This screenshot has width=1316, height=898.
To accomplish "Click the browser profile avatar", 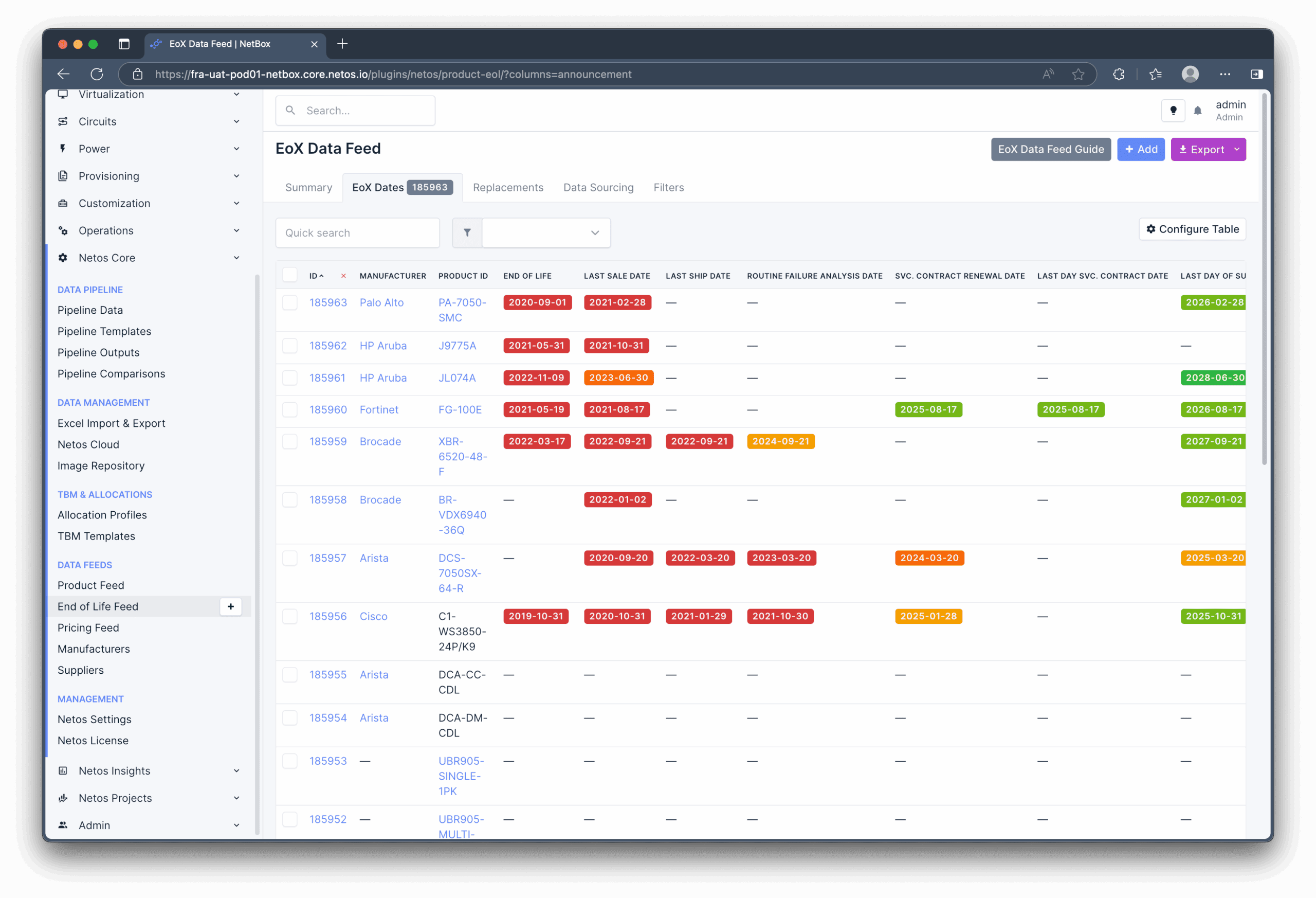I will click(x=1190, y=74).
